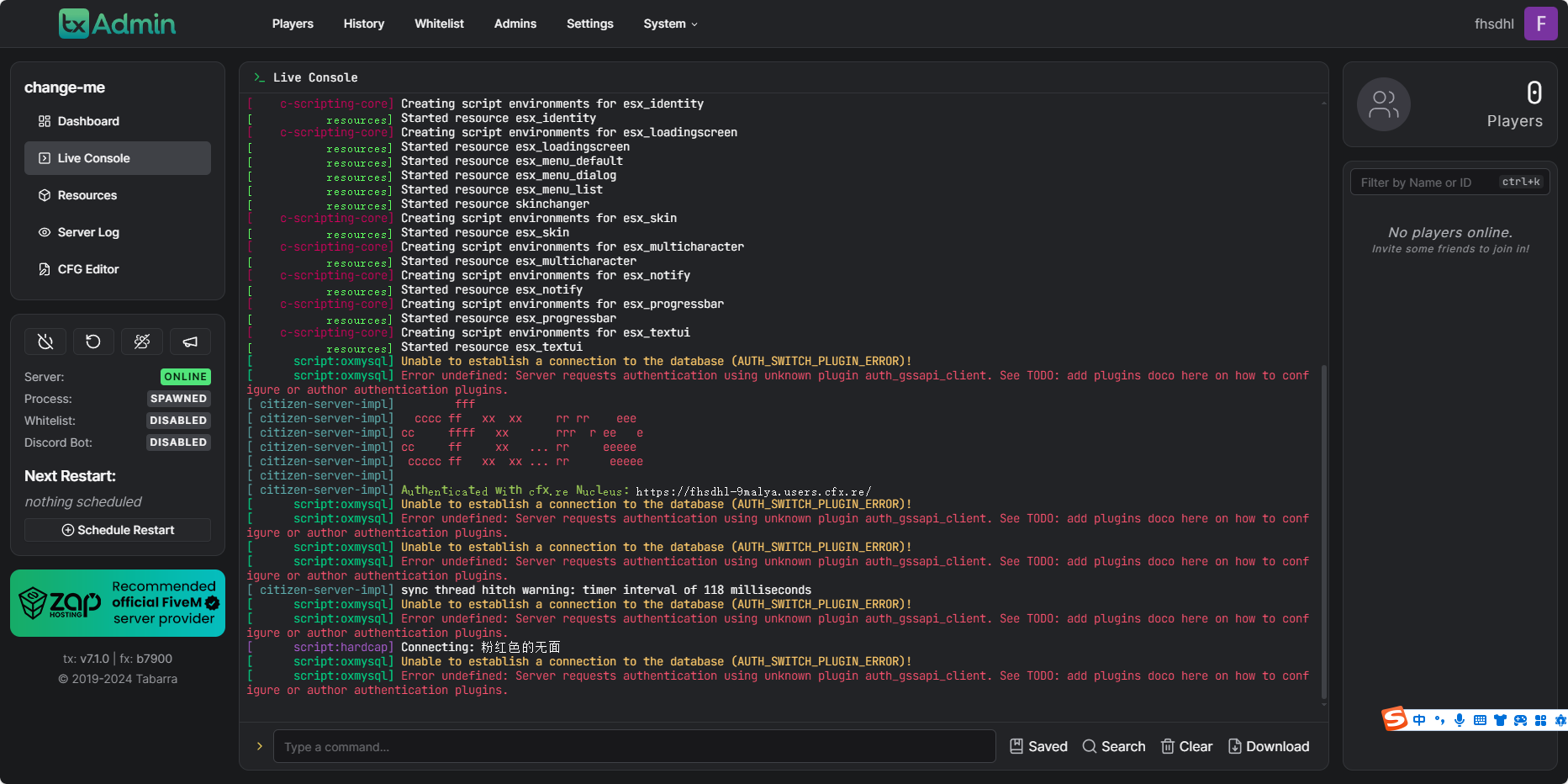
Task: Restart the server with circular arrow icon
Action: [x=93, y=342]
